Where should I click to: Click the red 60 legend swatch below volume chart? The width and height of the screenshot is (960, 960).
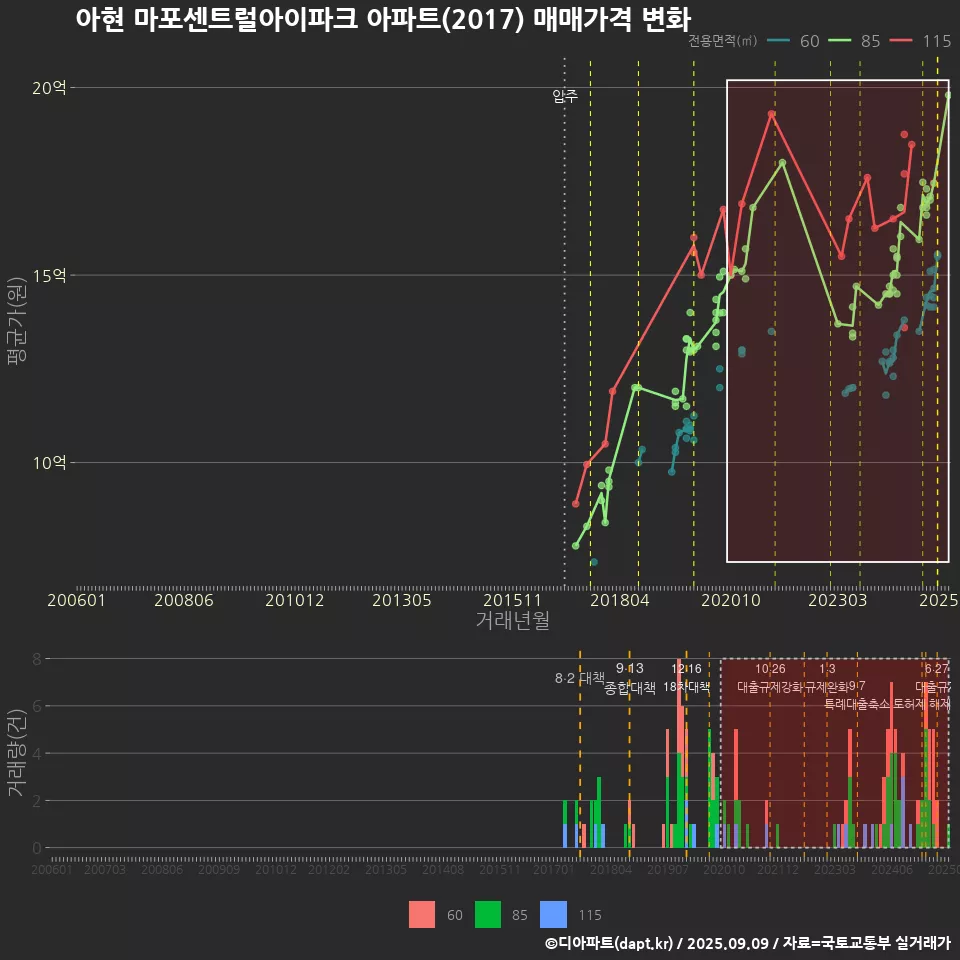point(422,914)
